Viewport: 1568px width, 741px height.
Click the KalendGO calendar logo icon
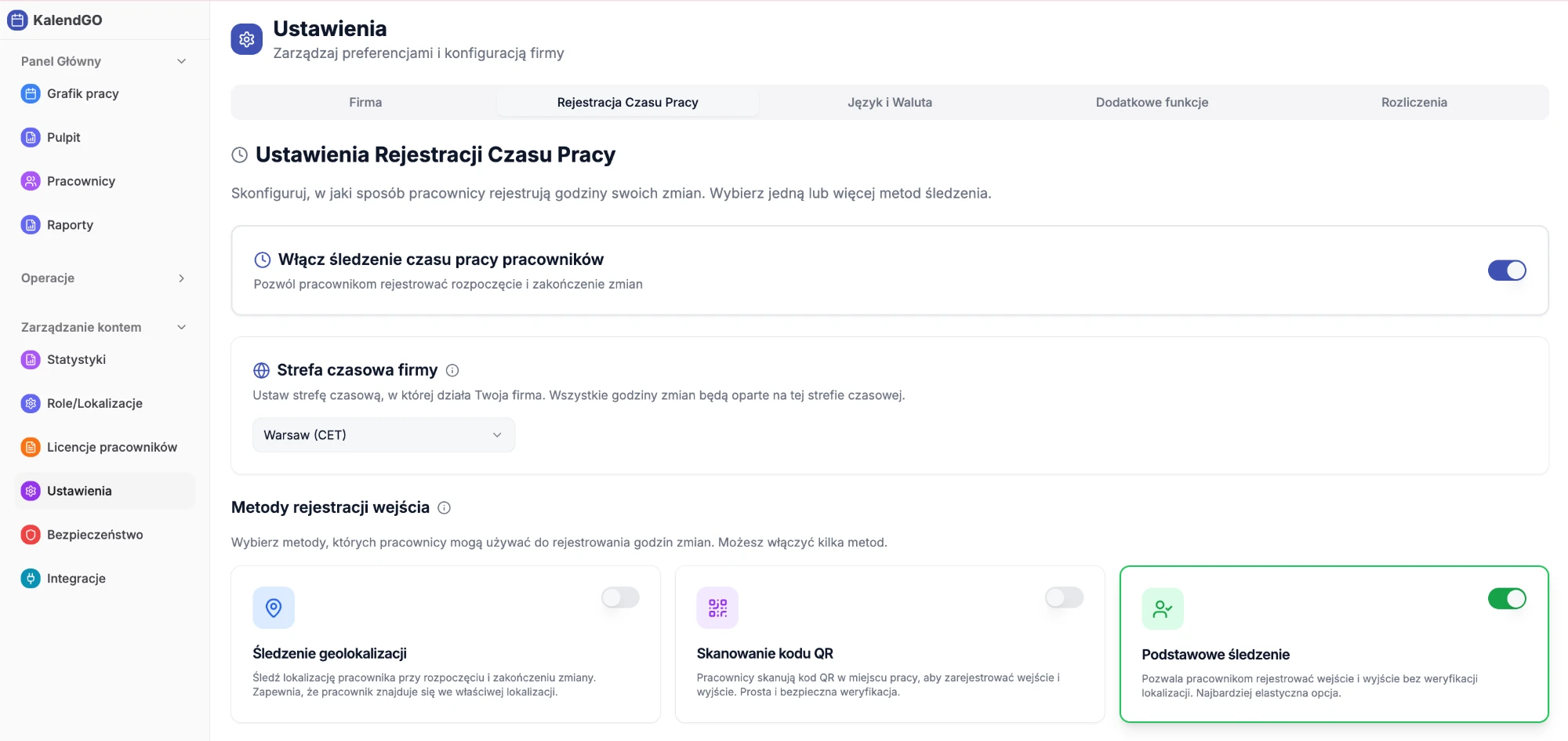pyautogui.click(x=17, y=20)
